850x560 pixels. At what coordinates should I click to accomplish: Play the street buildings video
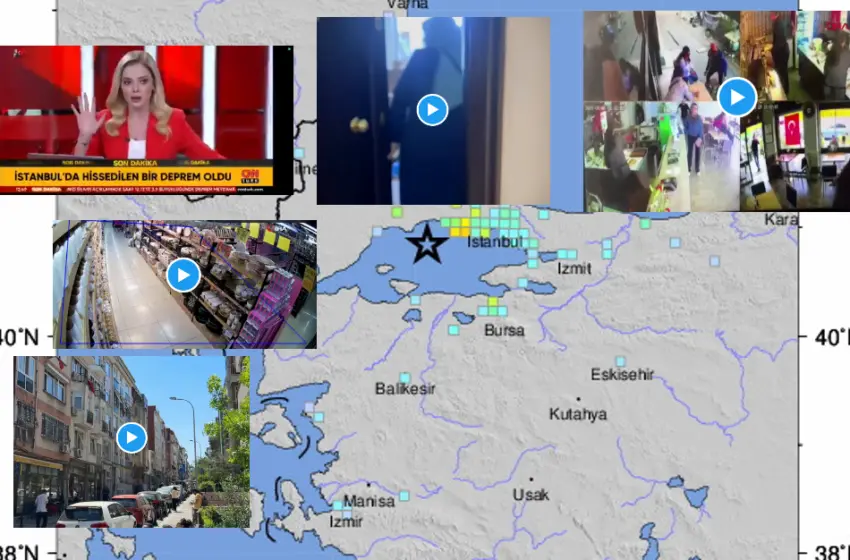(131, 437)
